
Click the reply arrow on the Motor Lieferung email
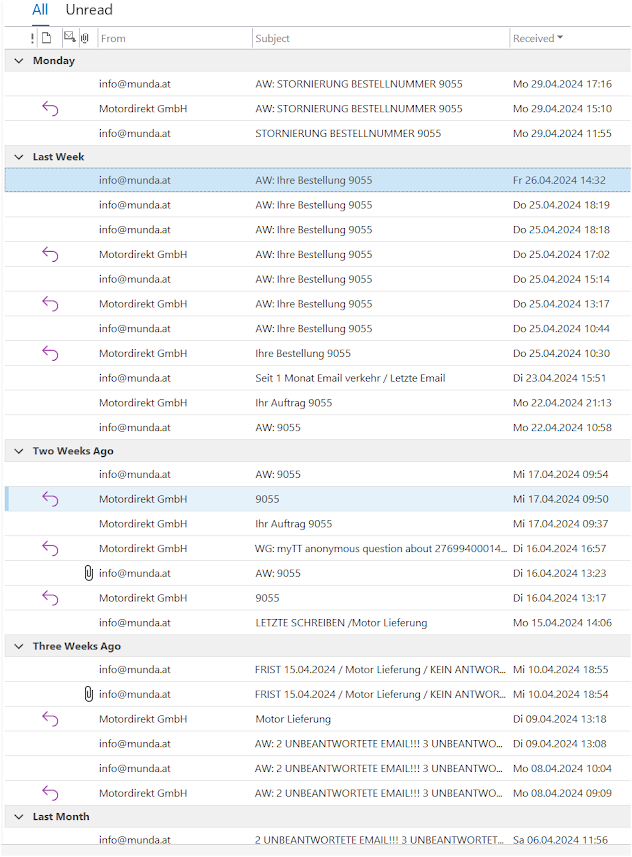tap(50, 719)
